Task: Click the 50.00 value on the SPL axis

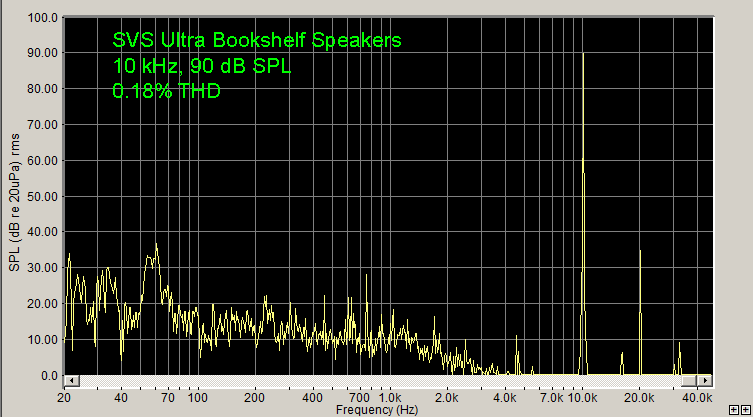Action: (43, 196)
